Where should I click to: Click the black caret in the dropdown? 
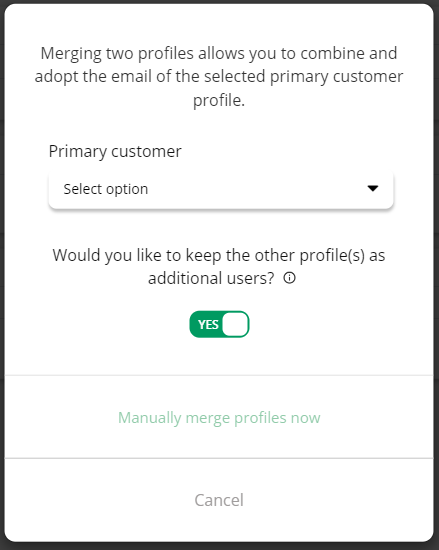coord(372,188)
